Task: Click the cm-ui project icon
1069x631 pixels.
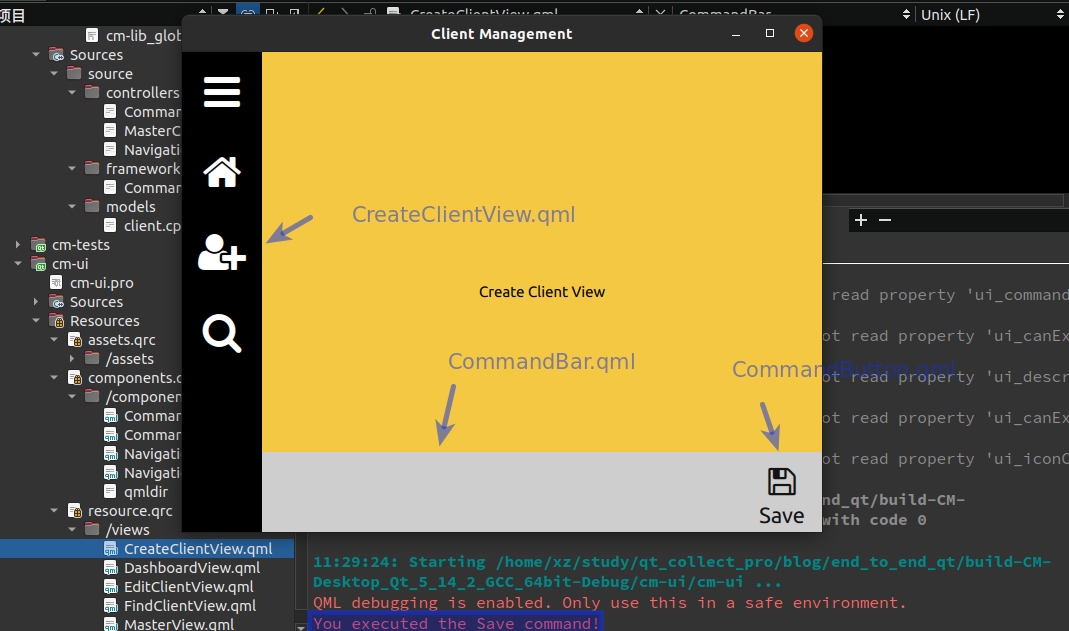Action: [40, 264]
